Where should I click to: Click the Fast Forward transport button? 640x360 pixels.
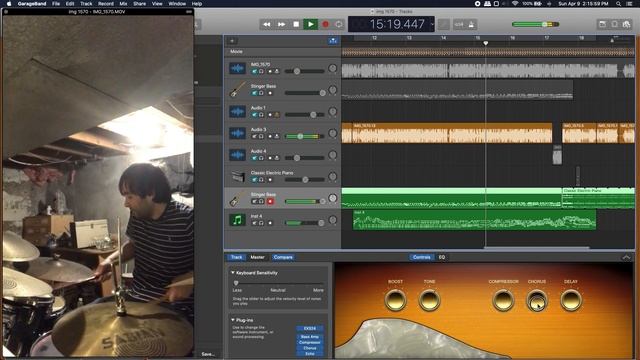click(x=282, y=24)
